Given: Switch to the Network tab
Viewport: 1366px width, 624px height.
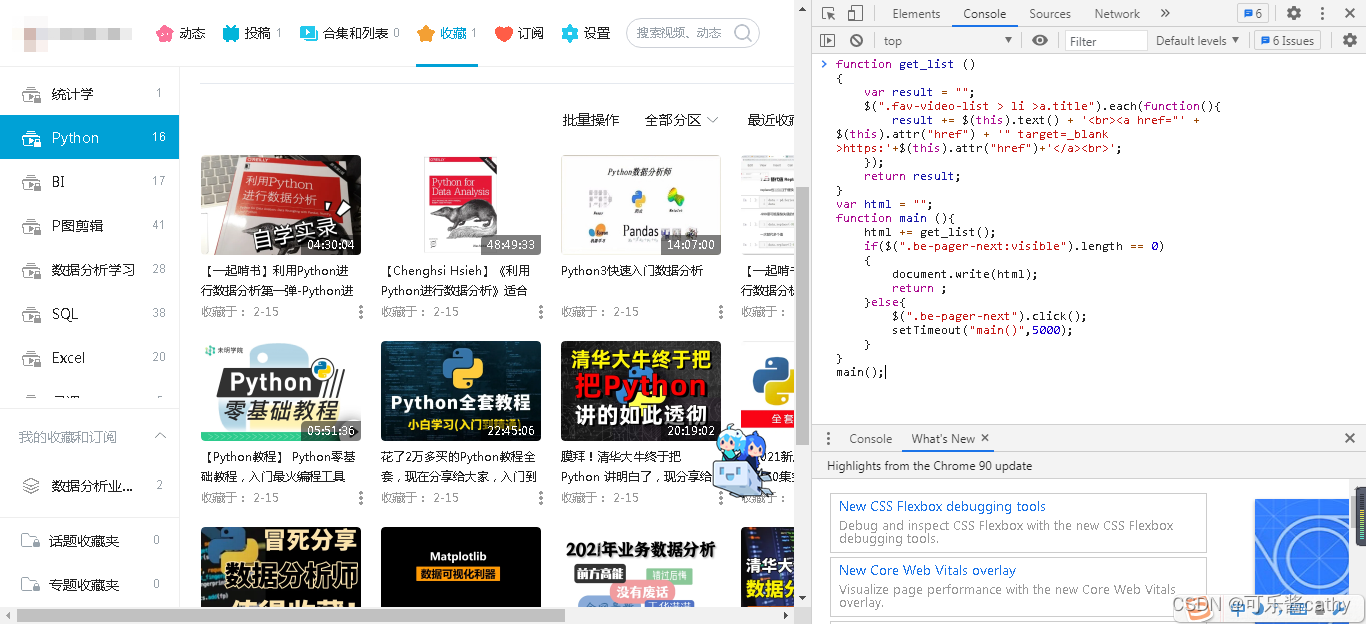Looking at the screenshot, I should point(1117,14).
